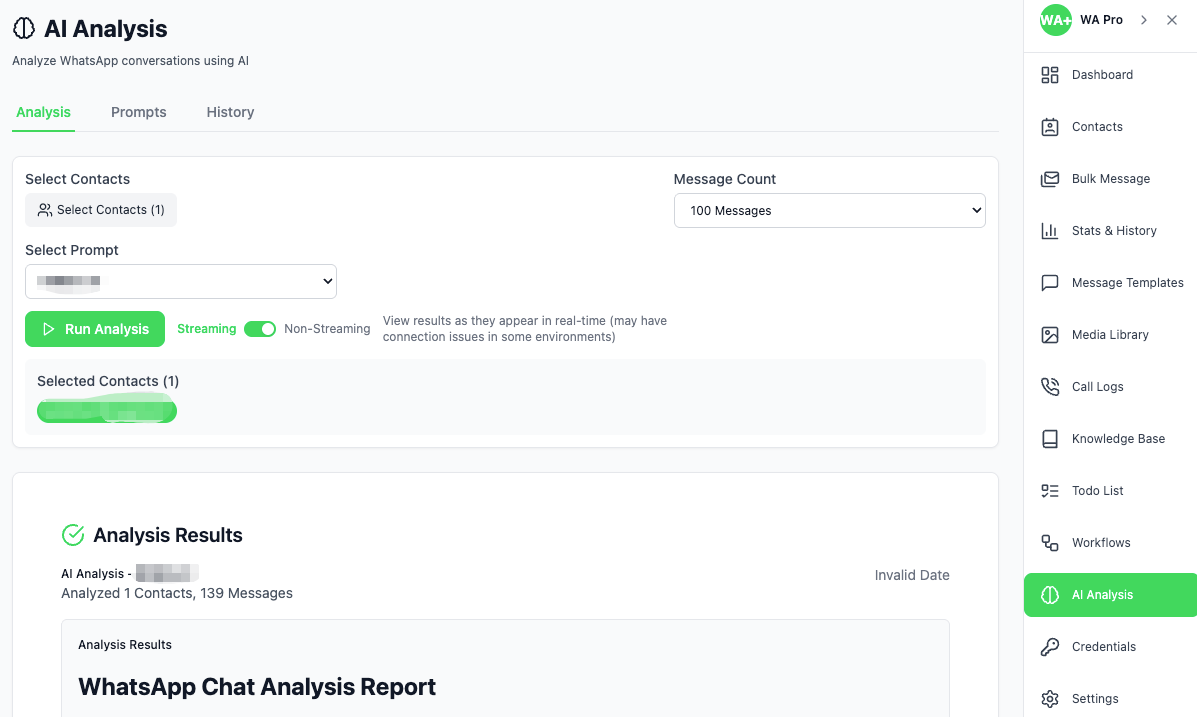This screenshot has height=717, width=1197.
Task: Click the selected contact green chip
Action: coord(107,411)
